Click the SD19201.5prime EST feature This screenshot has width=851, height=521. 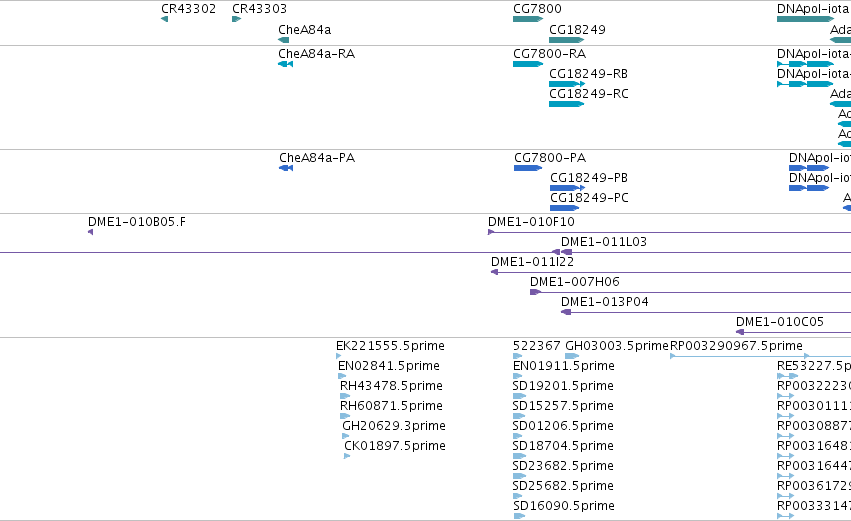519,396
